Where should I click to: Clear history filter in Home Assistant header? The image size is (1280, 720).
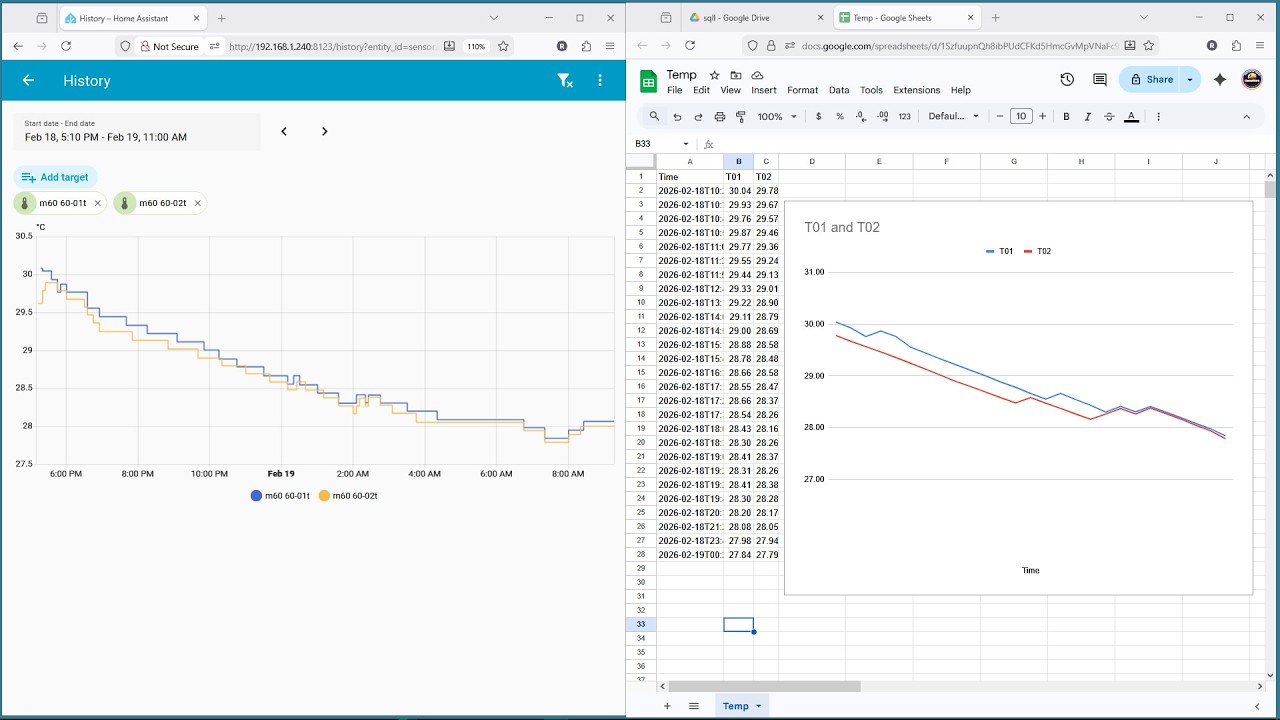565,81
